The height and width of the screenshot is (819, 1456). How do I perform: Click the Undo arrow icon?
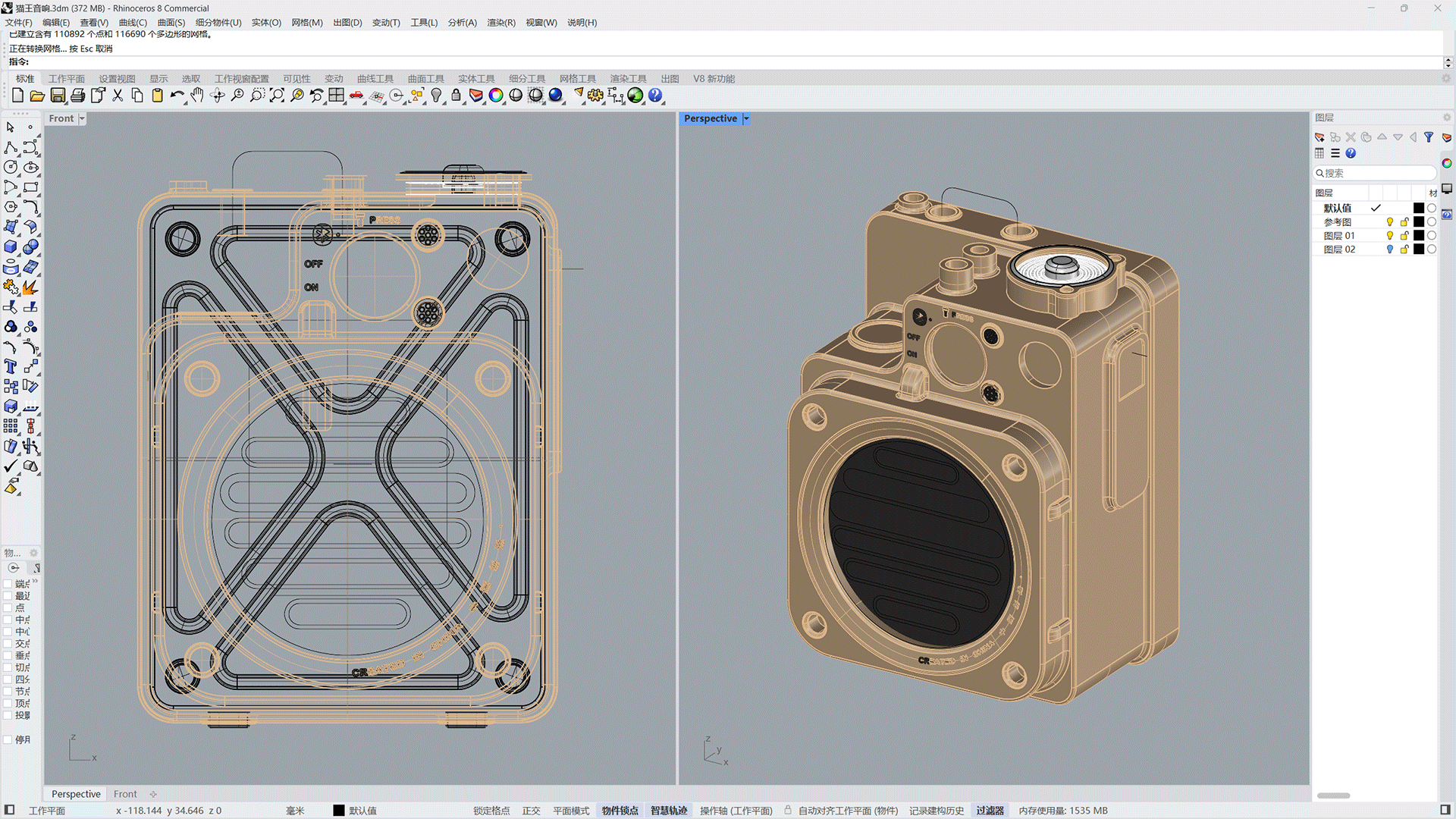point(177,96)
